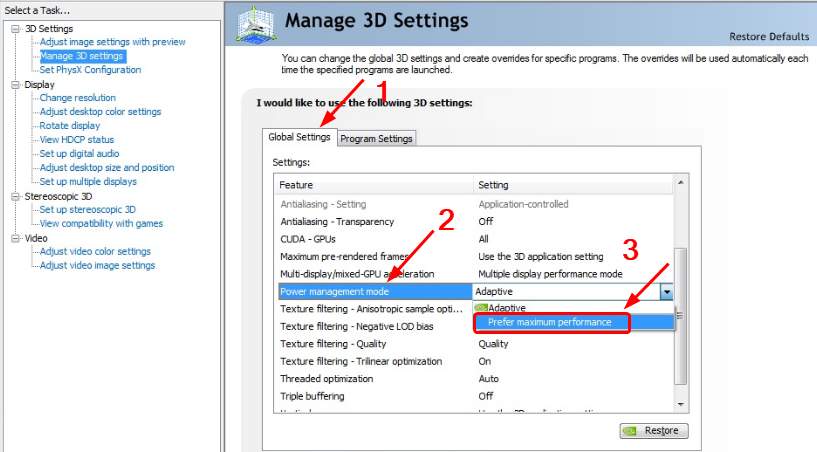Switch to the Program Settings tab

[376, 139]
